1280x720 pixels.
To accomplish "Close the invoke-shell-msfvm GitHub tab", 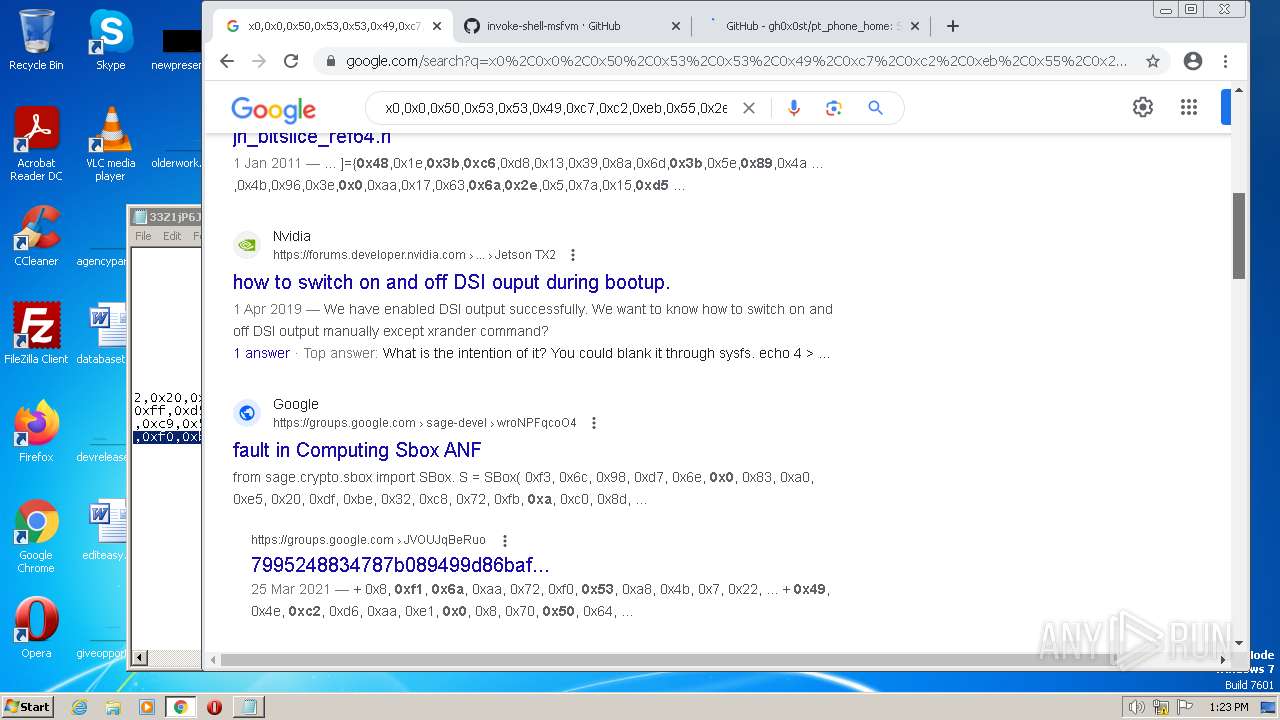I will tap(675, 26).
